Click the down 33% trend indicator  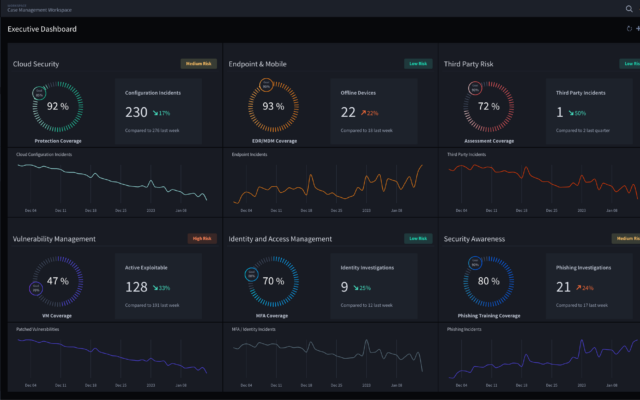tap(162, 288)
